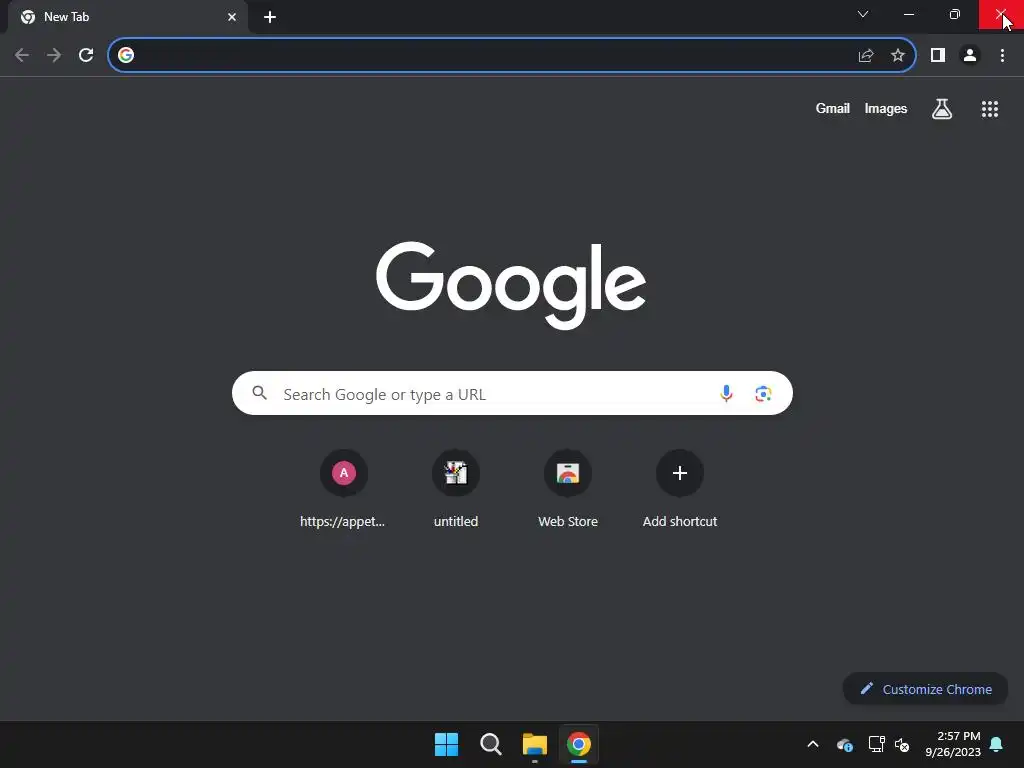Click the browser back arrow
This screenshot has height=768, width=1024.
(x=22, y=55)
